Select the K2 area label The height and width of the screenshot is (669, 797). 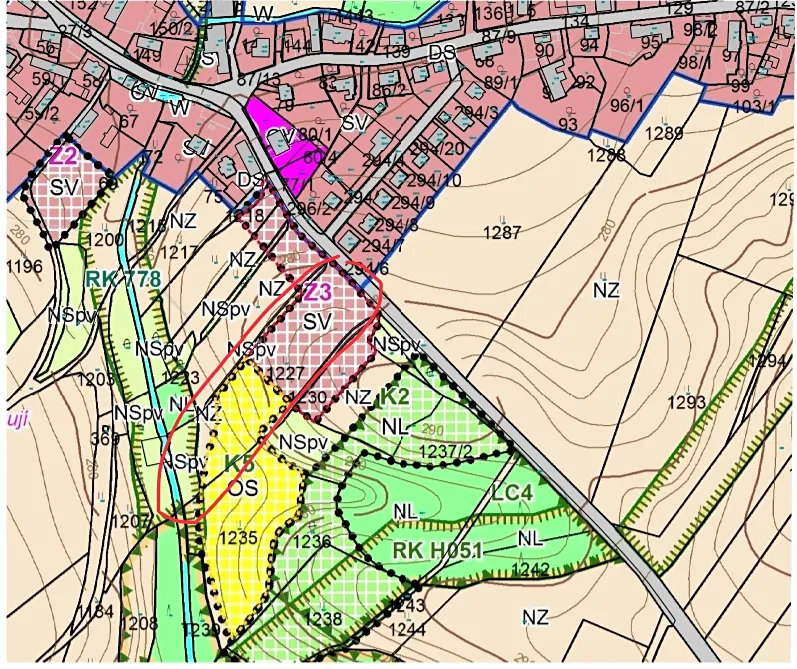point(394,397)
